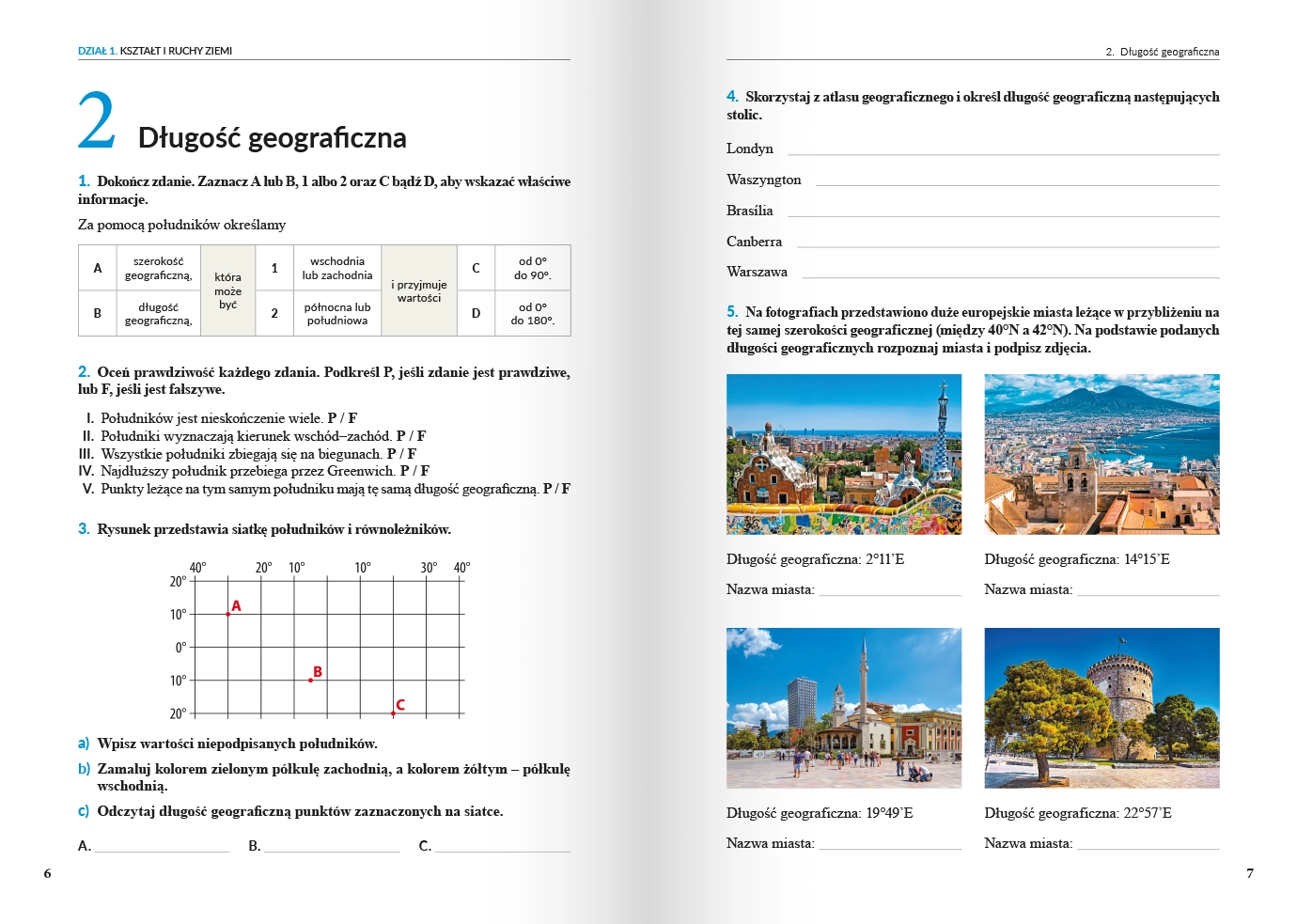The image size is (1297, 924).
Task: Click P / F after statement III
Action: (401, 454)
